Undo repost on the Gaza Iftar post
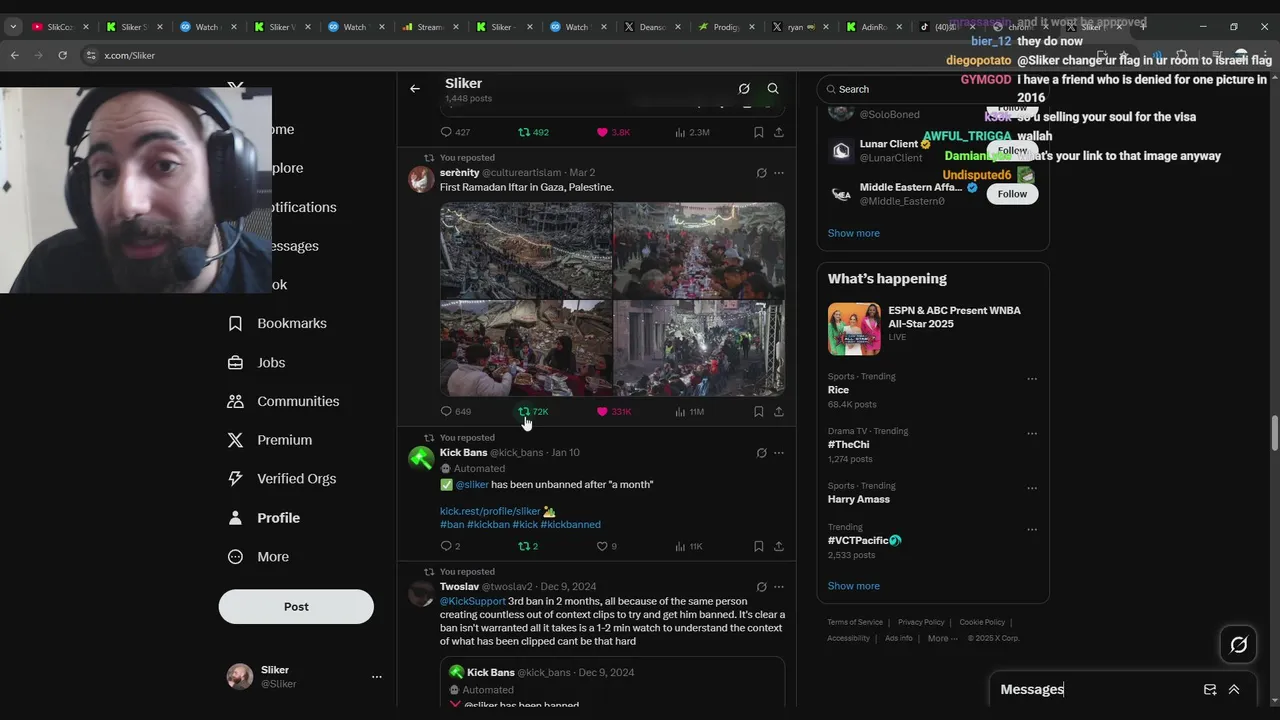 coord(533,411)
